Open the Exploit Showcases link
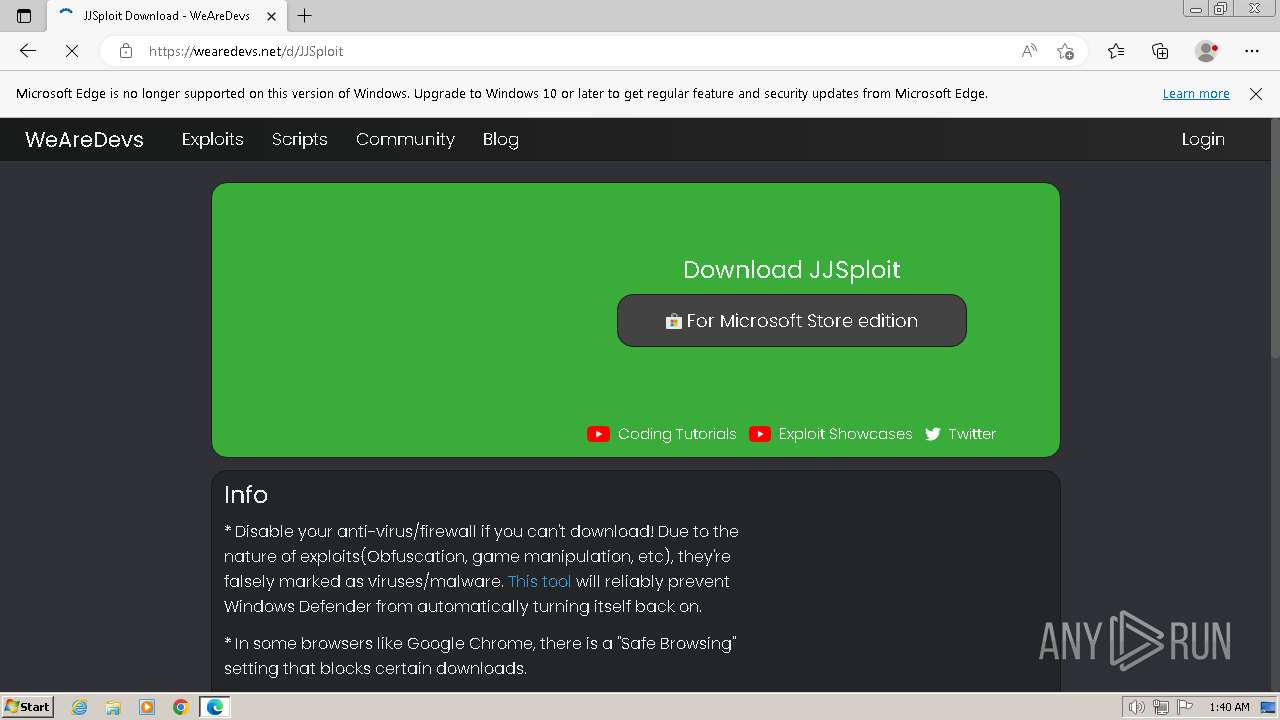The height and width of the screenshot is (720, 1280). pos(845,434)
